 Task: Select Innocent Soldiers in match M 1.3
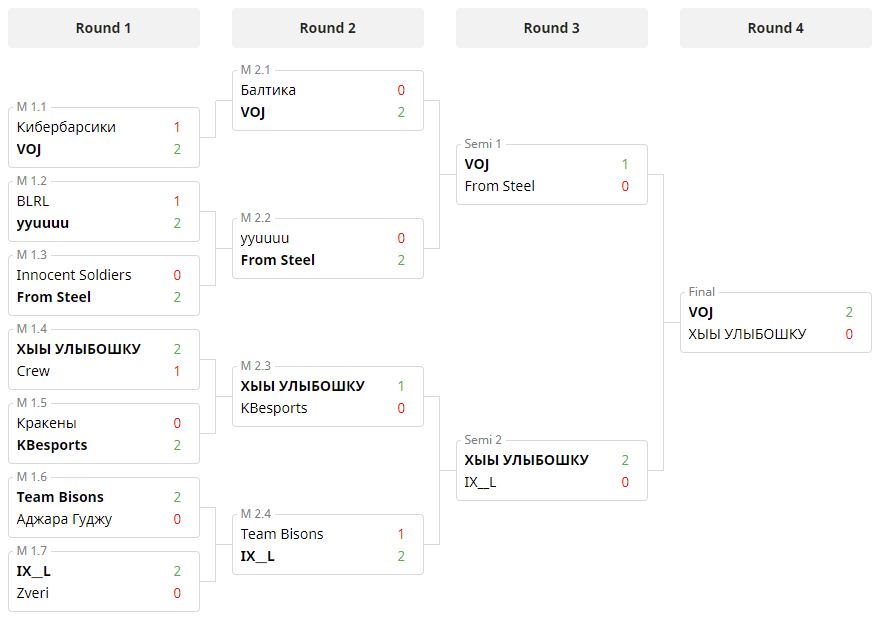click(x=74, y=275)
